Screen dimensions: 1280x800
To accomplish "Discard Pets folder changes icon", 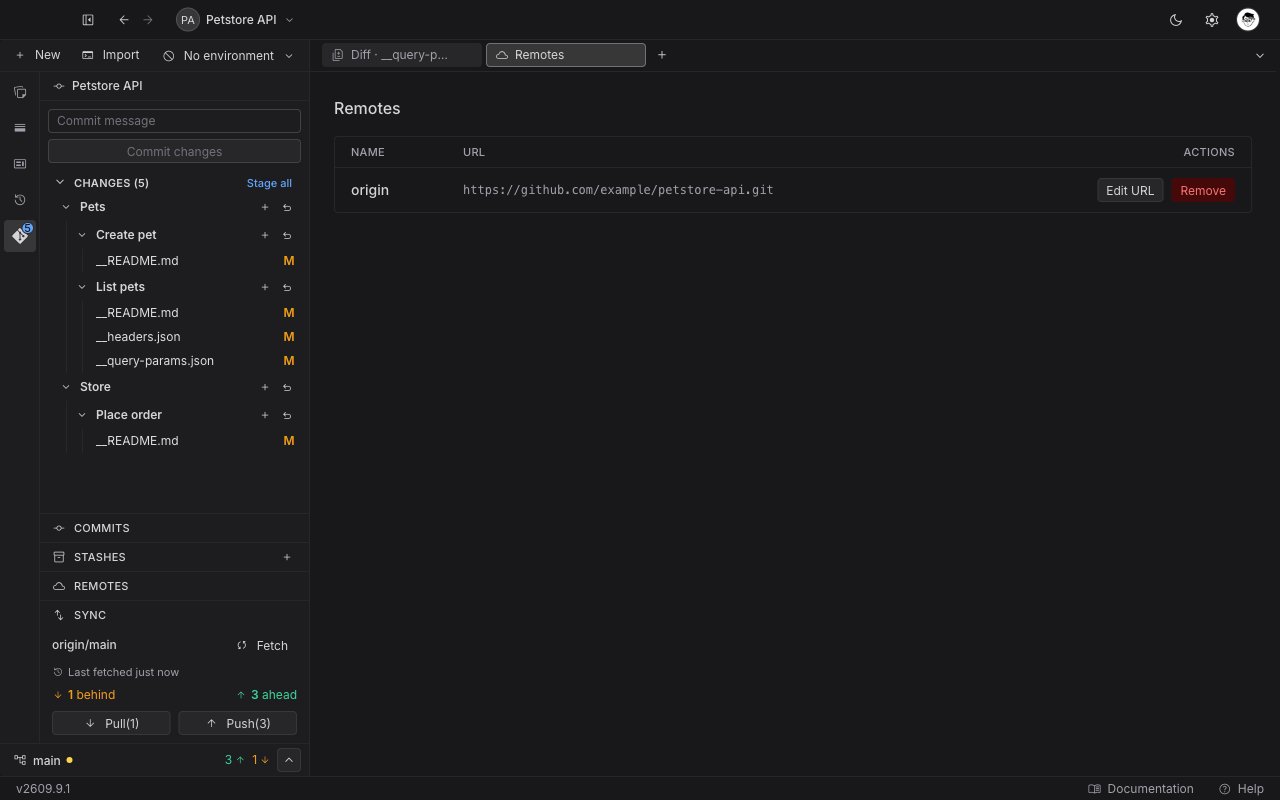I will (287, 207).
